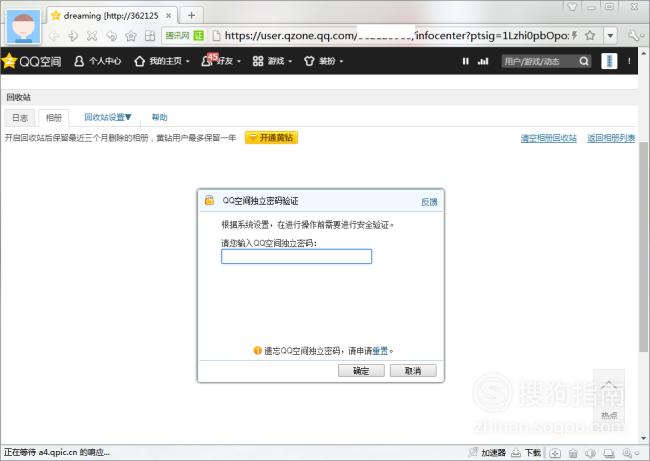Click the green verified site badge
This screenshot has height=461, width=650.
[x=199, y=36]
